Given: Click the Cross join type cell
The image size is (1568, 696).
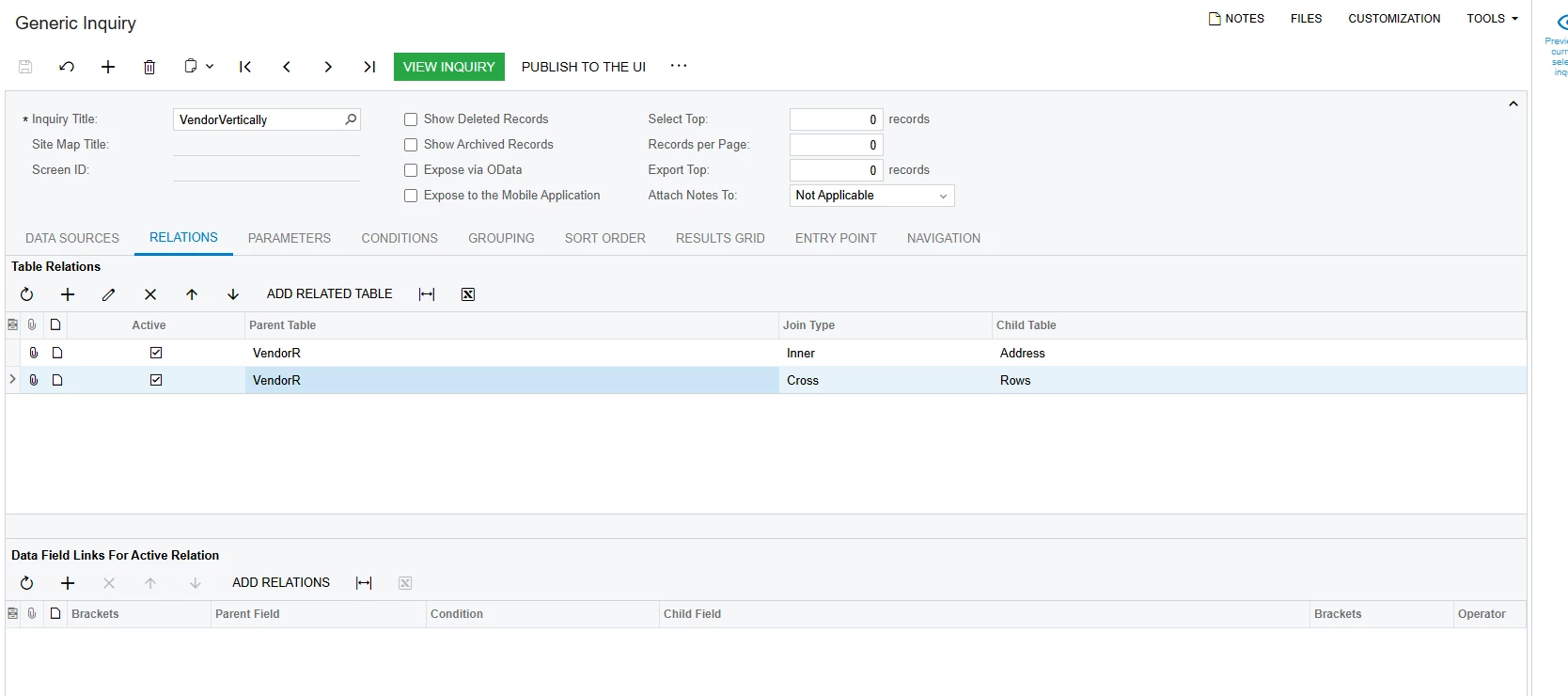Looking at the screenshot, I should point(886,380).
